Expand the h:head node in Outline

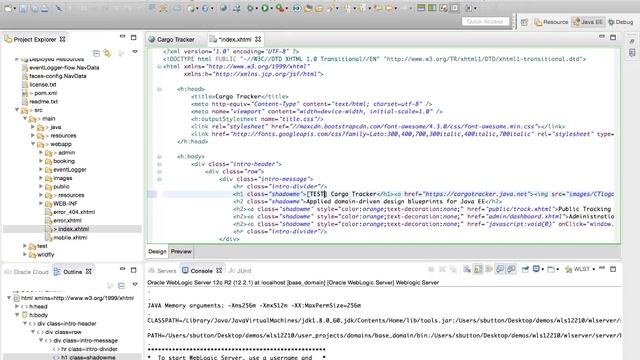pos(17,307)
